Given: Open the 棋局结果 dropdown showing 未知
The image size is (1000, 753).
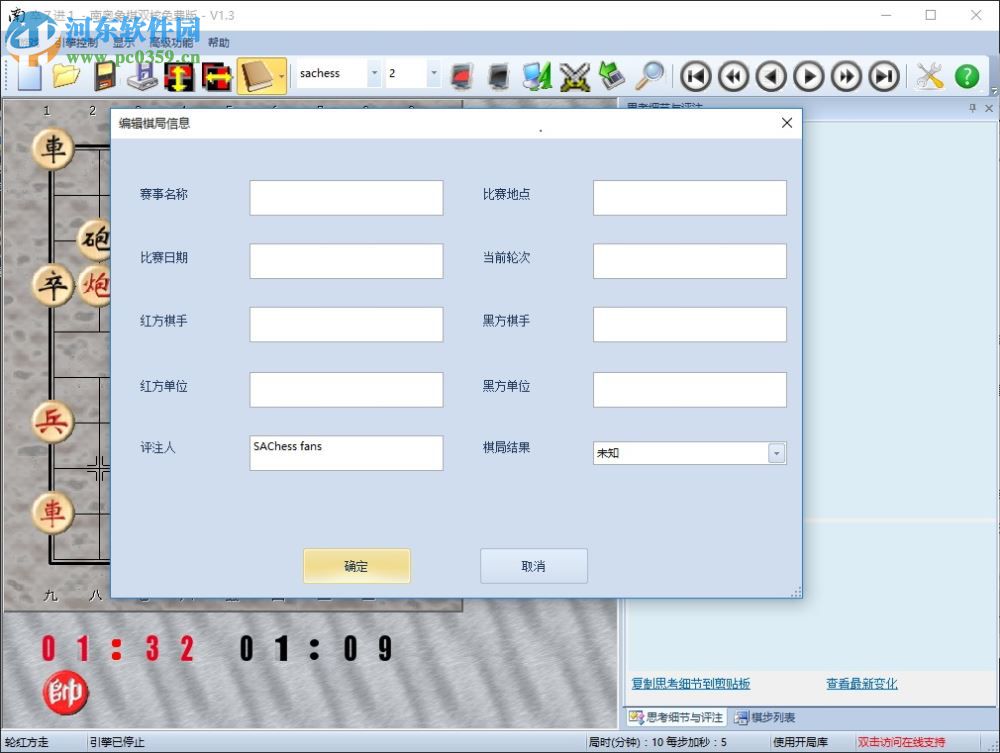Looking at the screenshot, I should [x=776, y=453].
